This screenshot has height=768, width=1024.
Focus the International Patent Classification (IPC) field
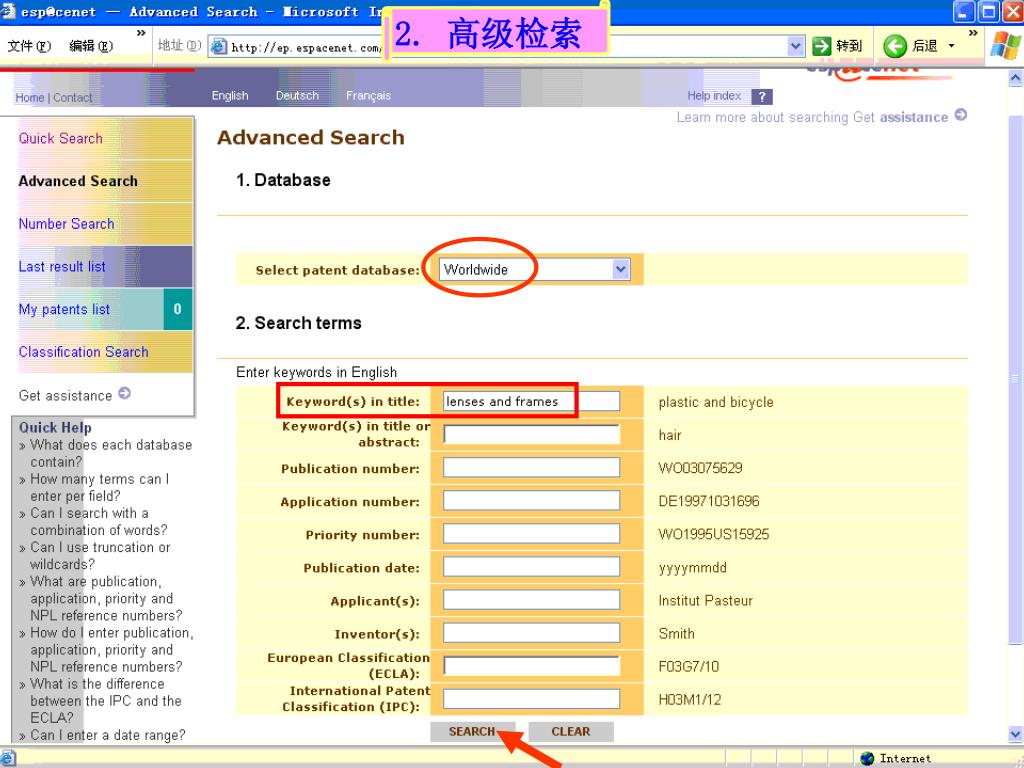532,699
